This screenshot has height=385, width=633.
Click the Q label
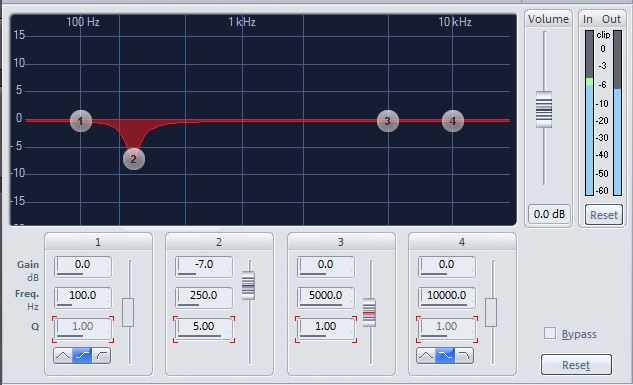click(x=35, y=326)
